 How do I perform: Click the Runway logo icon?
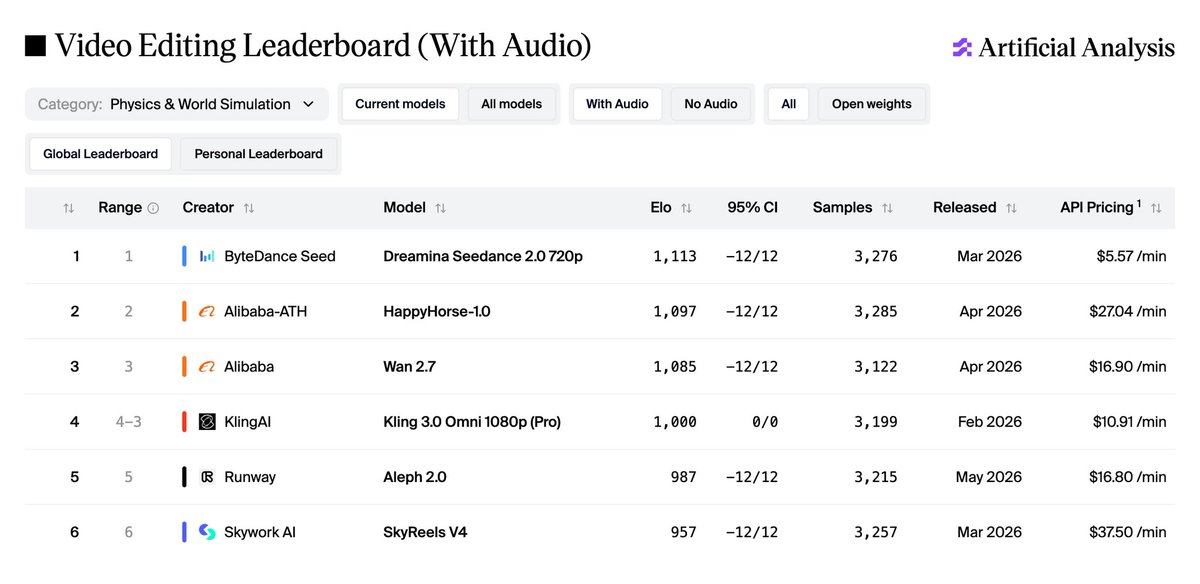(207, 477)
